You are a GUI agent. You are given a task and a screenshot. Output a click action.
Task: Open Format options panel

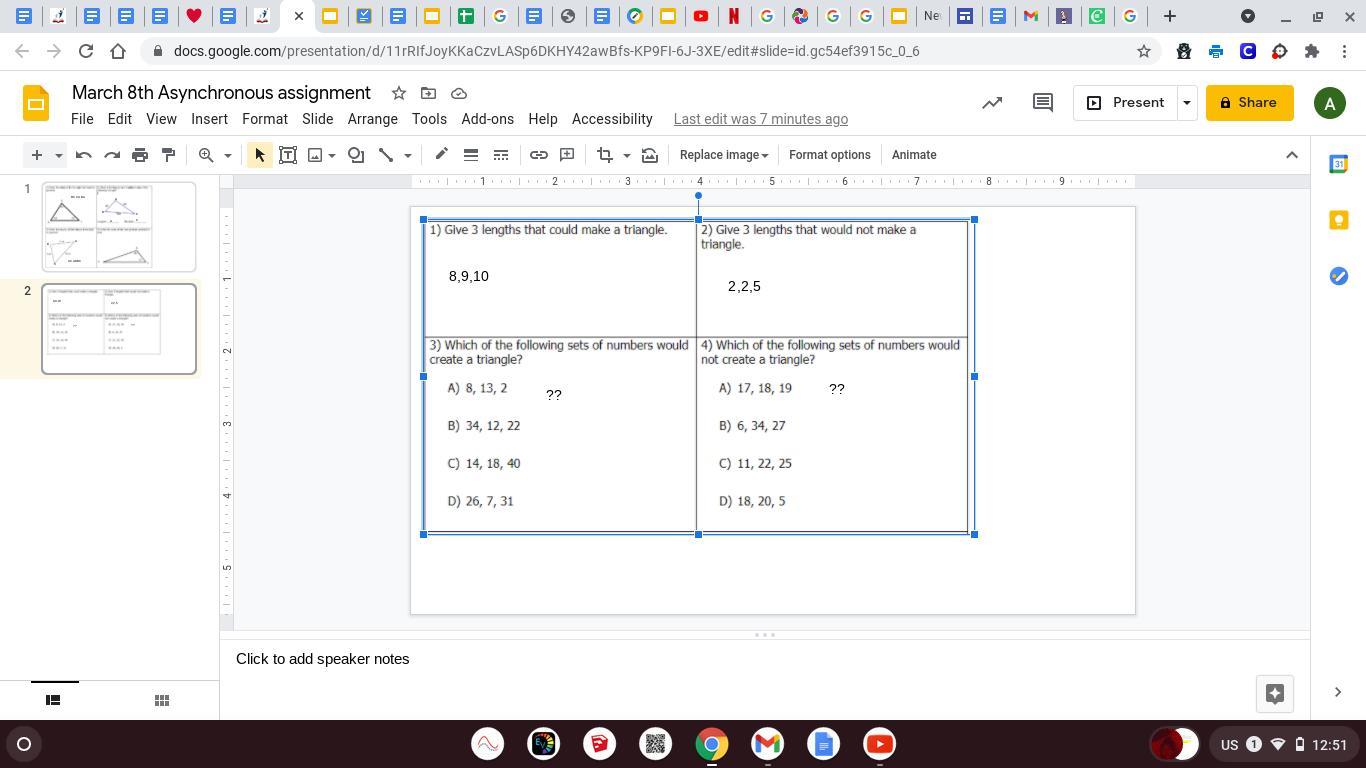coord(829,155)
